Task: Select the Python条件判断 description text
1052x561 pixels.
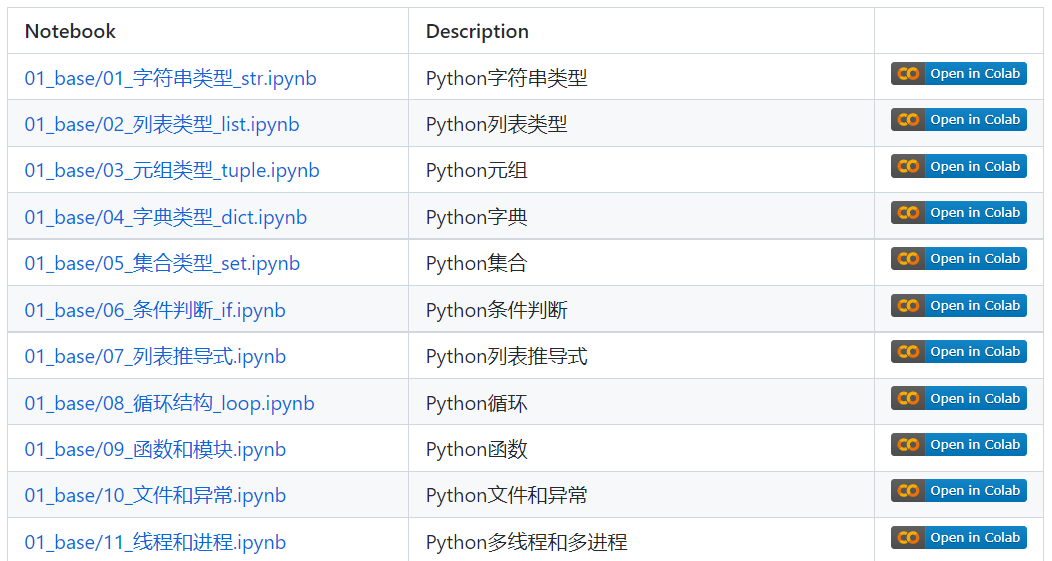Action: [x=496, y=311]
